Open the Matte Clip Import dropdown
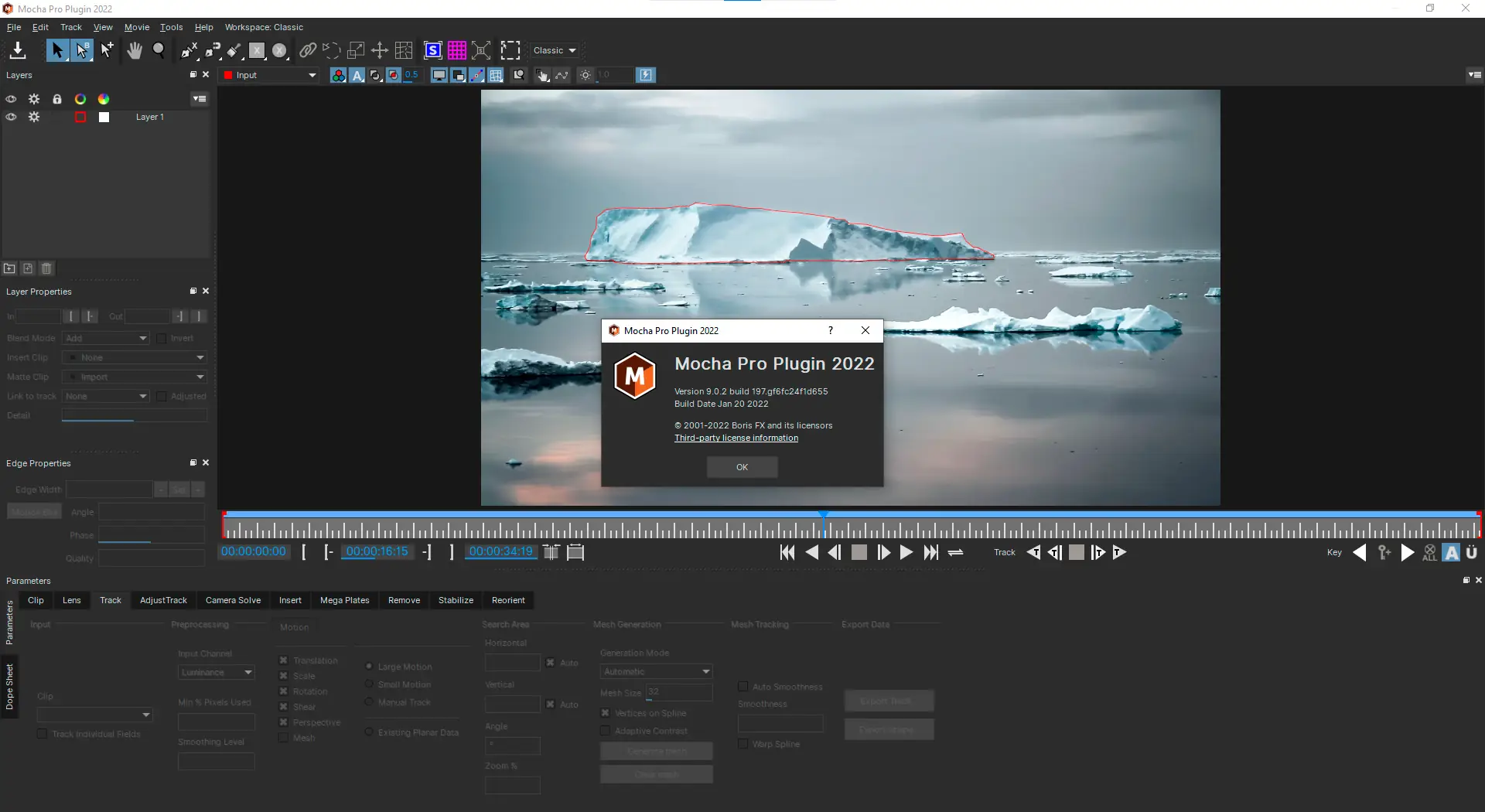Screen dimensions: 1485x812 coord(135,377)
